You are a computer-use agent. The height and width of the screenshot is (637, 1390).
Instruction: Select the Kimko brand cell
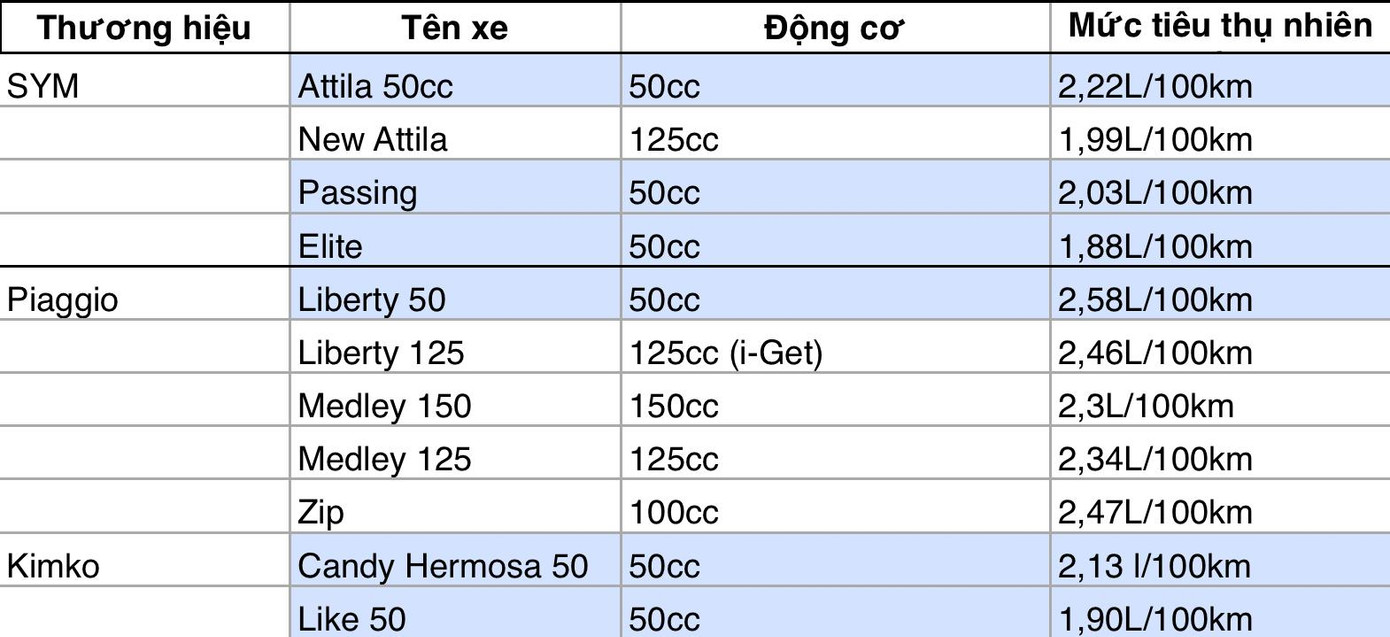click(54, 566)
